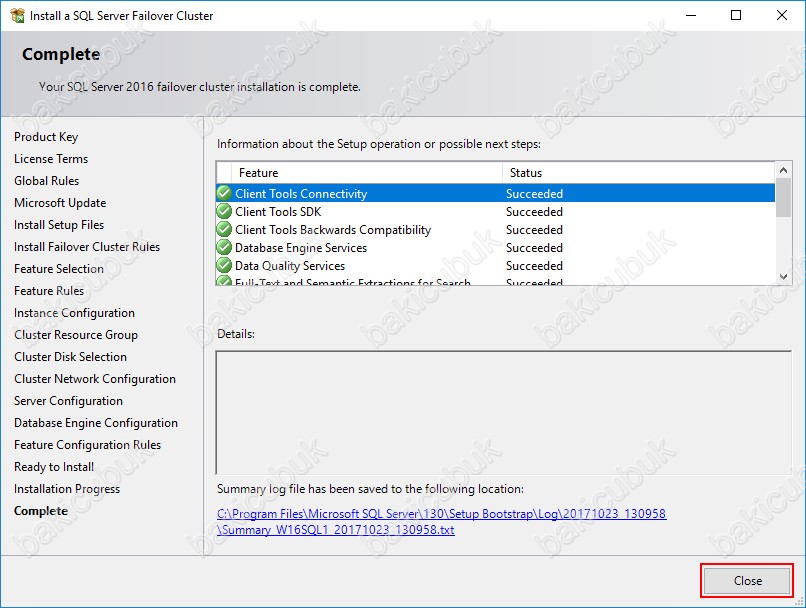
Task: Click the Feature column header
Action: pos(367,173)
